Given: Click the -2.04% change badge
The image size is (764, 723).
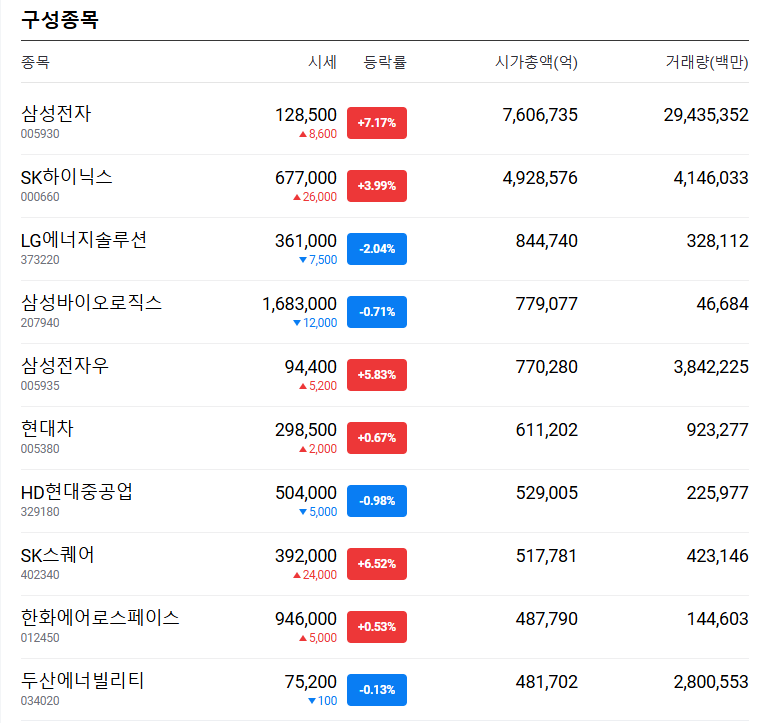Looking at the screenshot, I should point(377,249).
